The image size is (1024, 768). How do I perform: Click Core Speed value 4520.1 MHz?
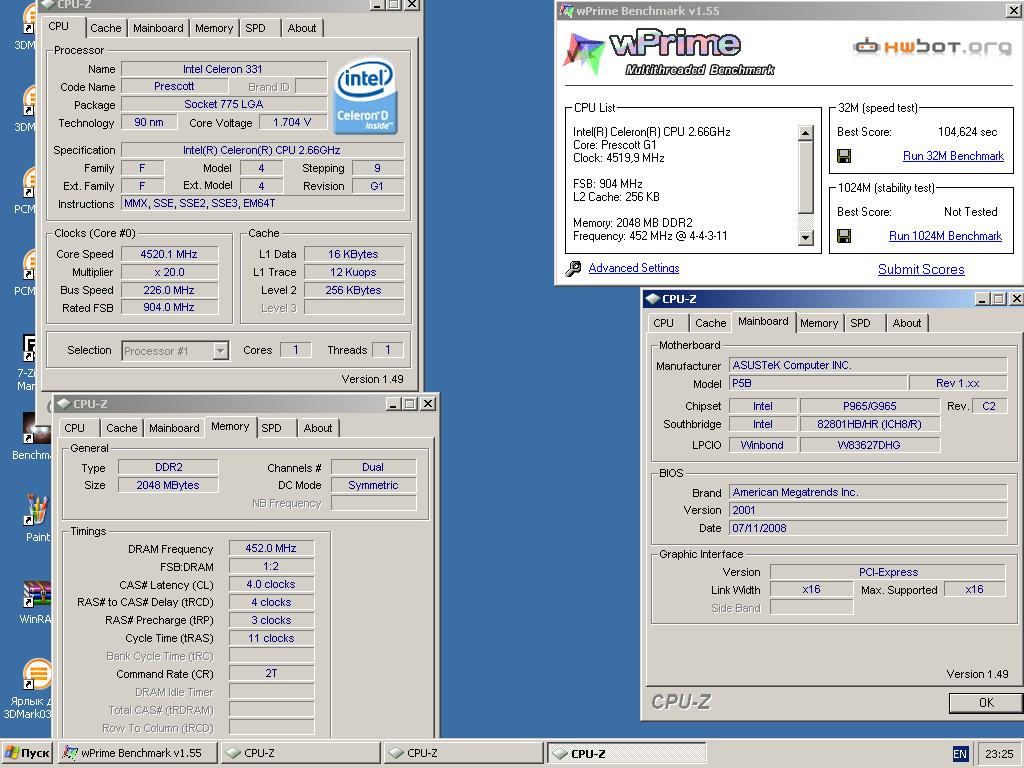168,254
